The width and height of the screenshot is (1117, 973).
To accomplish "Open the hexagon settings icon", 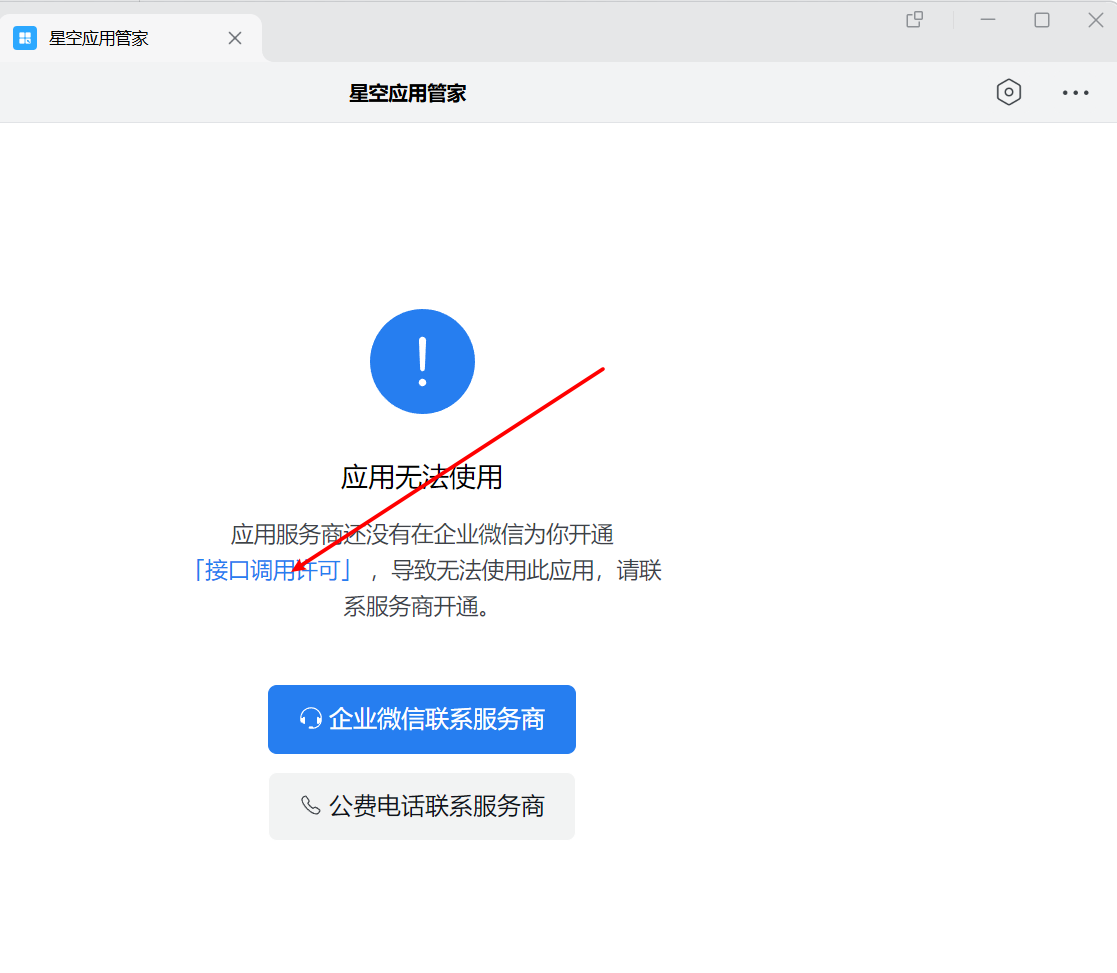I will 1009,93.
